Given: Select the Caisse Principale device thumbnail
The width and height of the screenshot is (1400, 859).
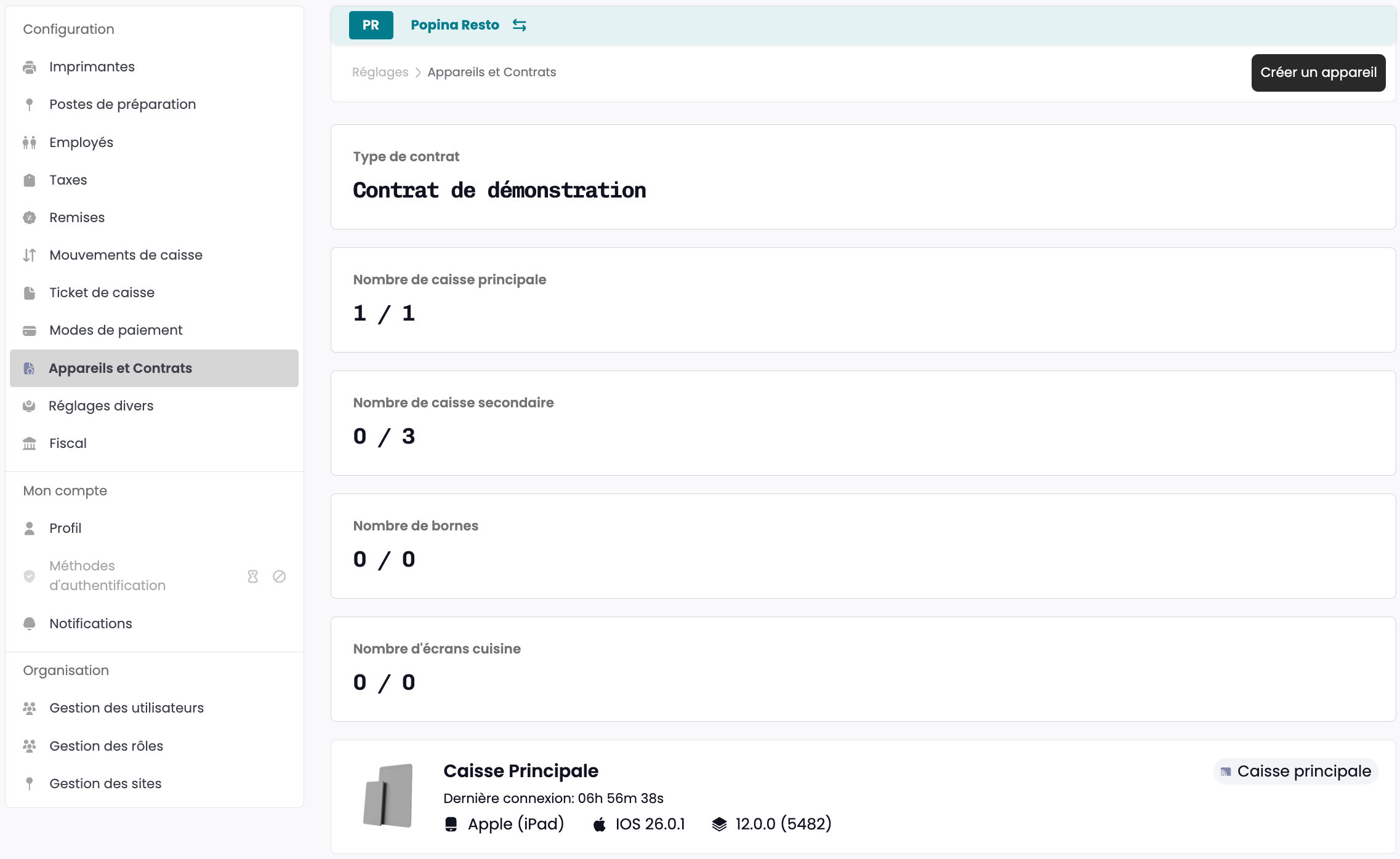Looking at the screenshot, I should coord(388,796).
